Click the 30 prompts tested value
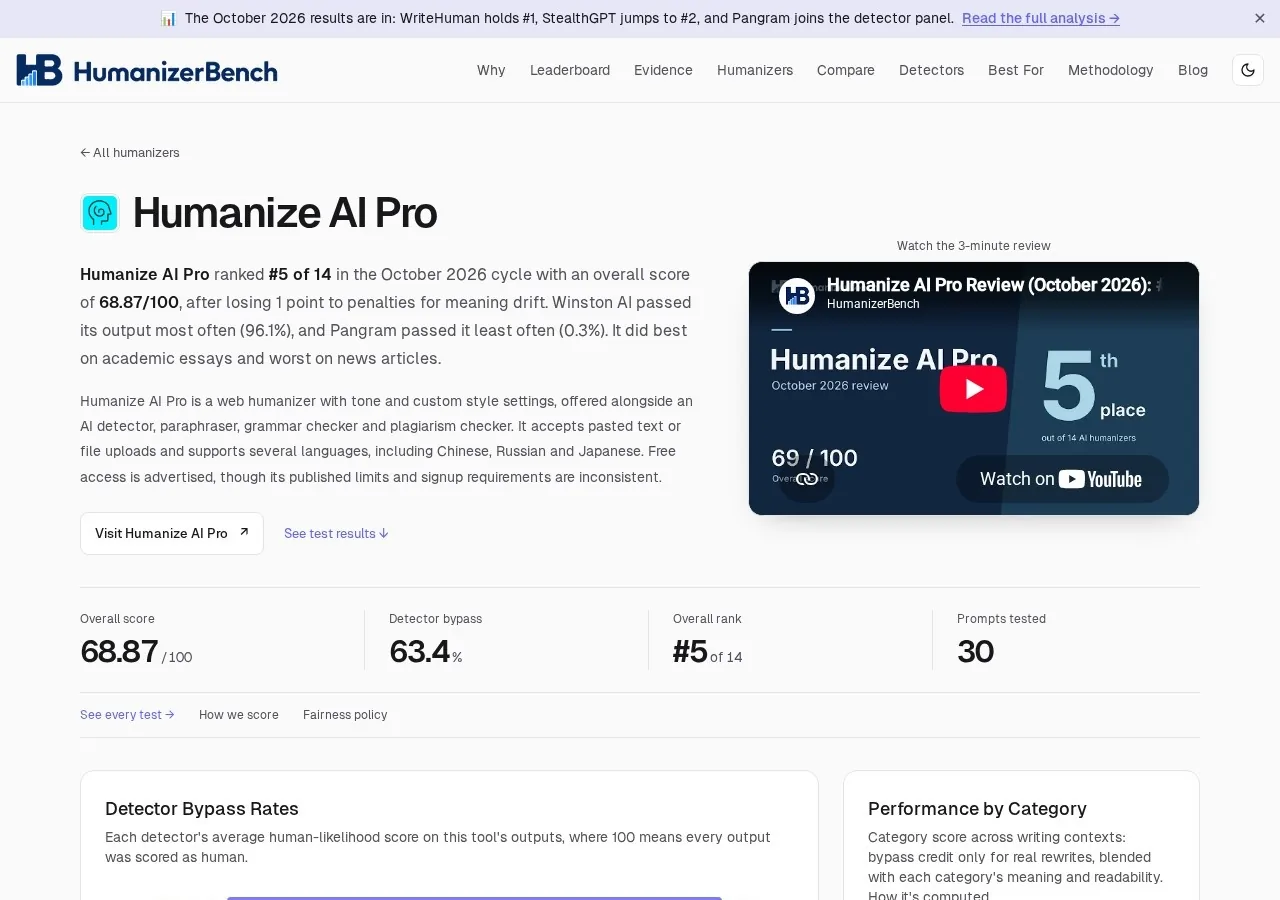 coord(975,651)
